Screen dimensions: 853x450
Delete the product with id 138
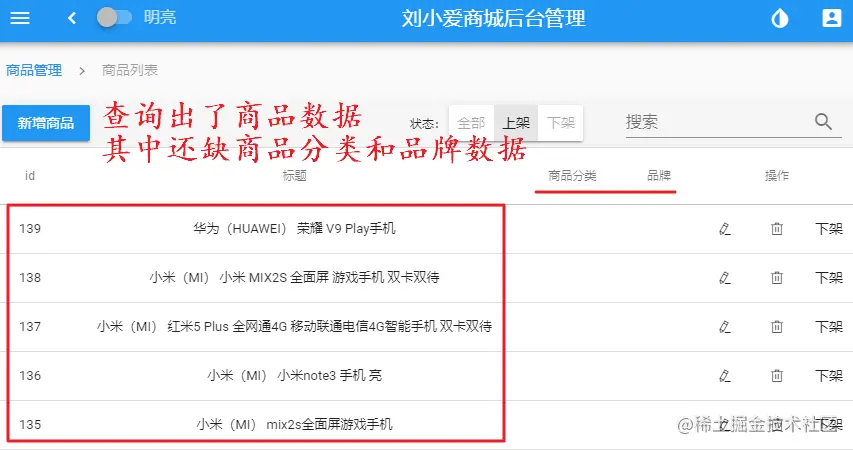pos(777,278)
